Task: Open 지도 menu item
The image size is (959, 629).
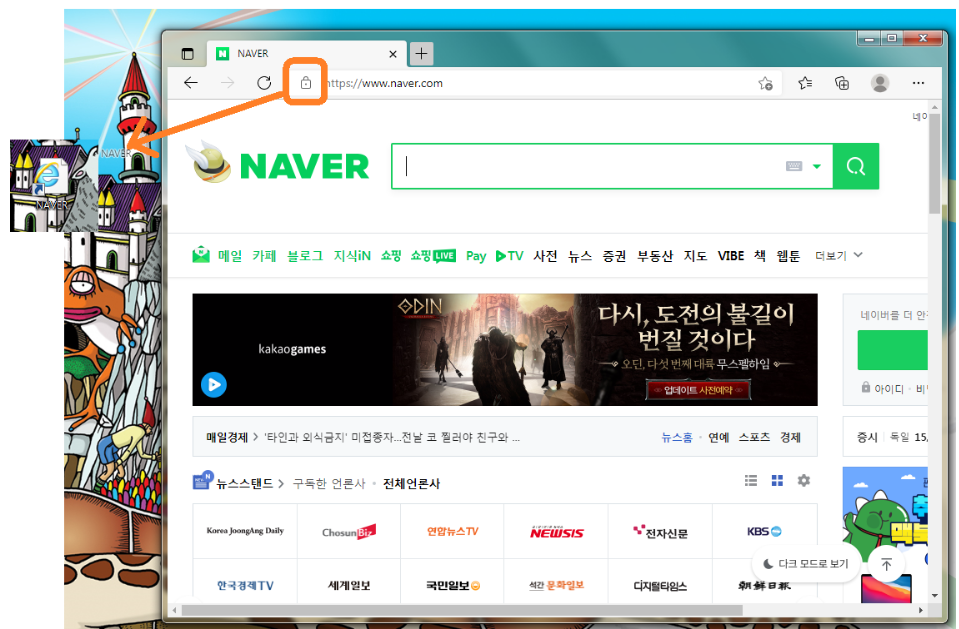Action: point(695,255)
